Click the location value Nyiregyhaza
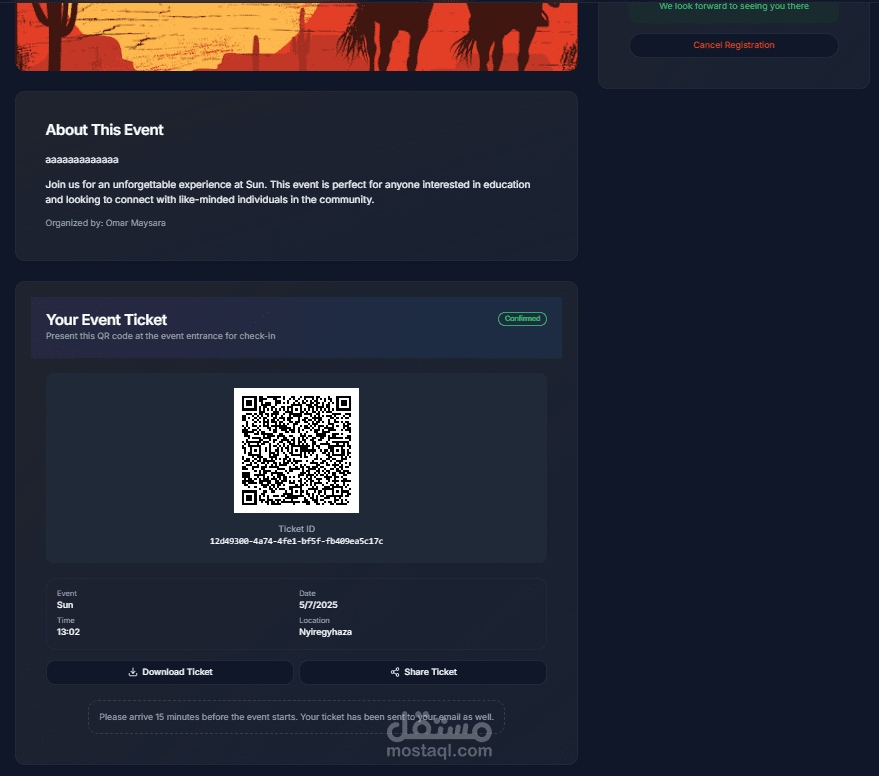The width and height of the screenshot is (879, 776). tap(326, 632)
